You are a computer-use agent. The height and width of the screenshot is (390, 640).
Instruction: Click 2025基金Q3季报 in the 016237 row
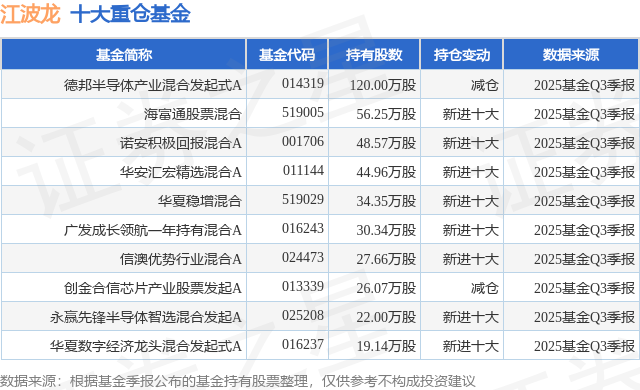[x=584, y=346]
